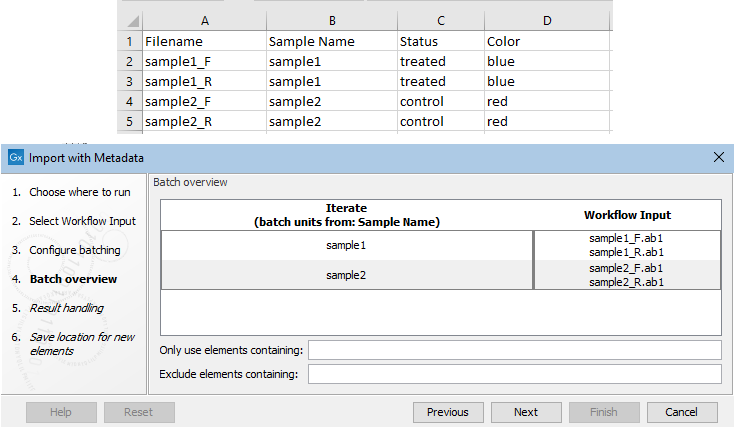Cancel the import wizard

[x=681, y=412]
